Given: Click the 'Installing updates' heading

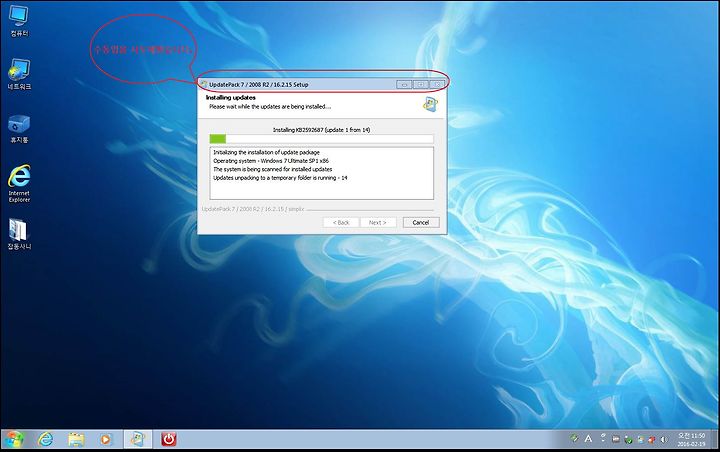Looking at the screenshot, I should click(231, 97).
